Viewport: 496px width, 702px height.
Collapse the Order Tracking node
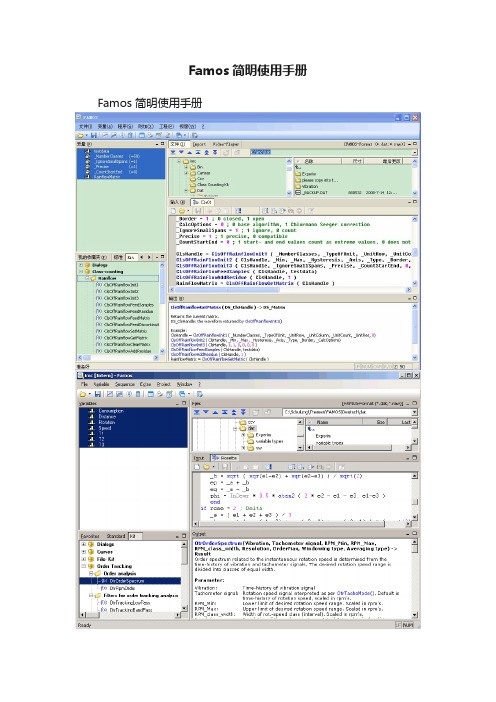click(84, 566)
